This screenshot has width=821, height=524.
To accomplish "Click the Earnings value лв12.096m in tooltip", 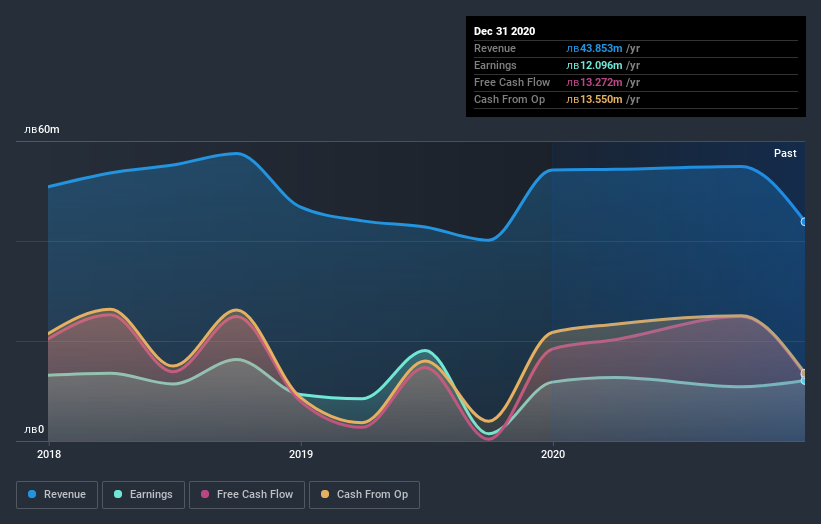I will (594, 65).
